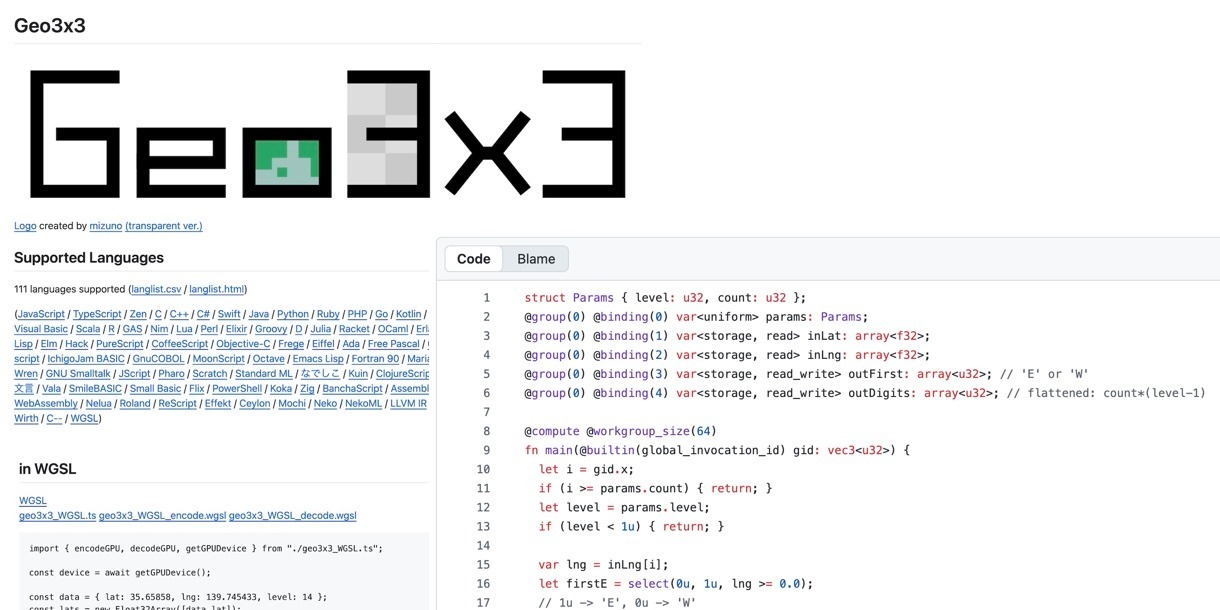Open the Visual Basic language link

[41, 329]
